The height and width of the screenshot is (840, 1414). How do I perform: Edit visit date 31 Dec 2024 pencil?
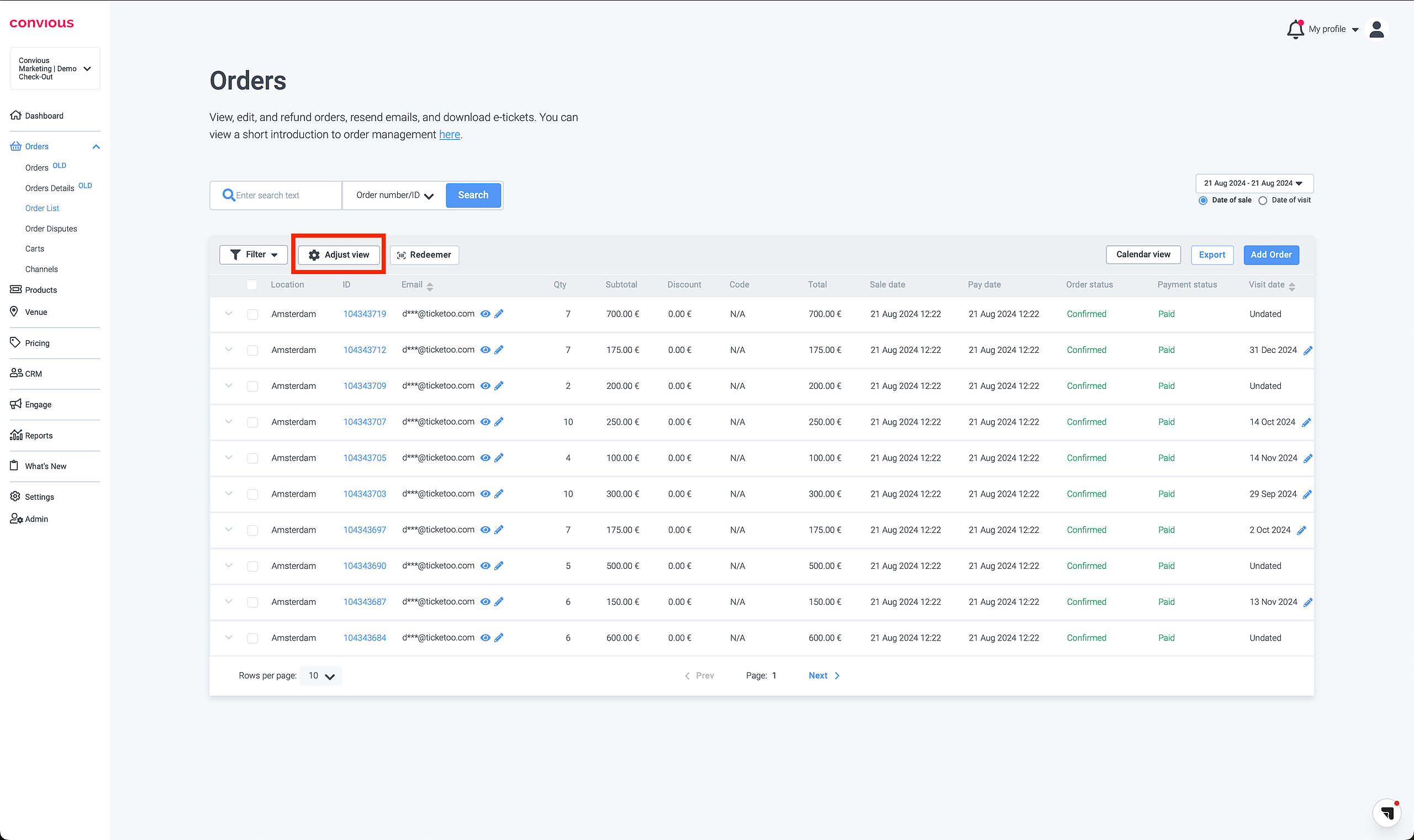1307,350
